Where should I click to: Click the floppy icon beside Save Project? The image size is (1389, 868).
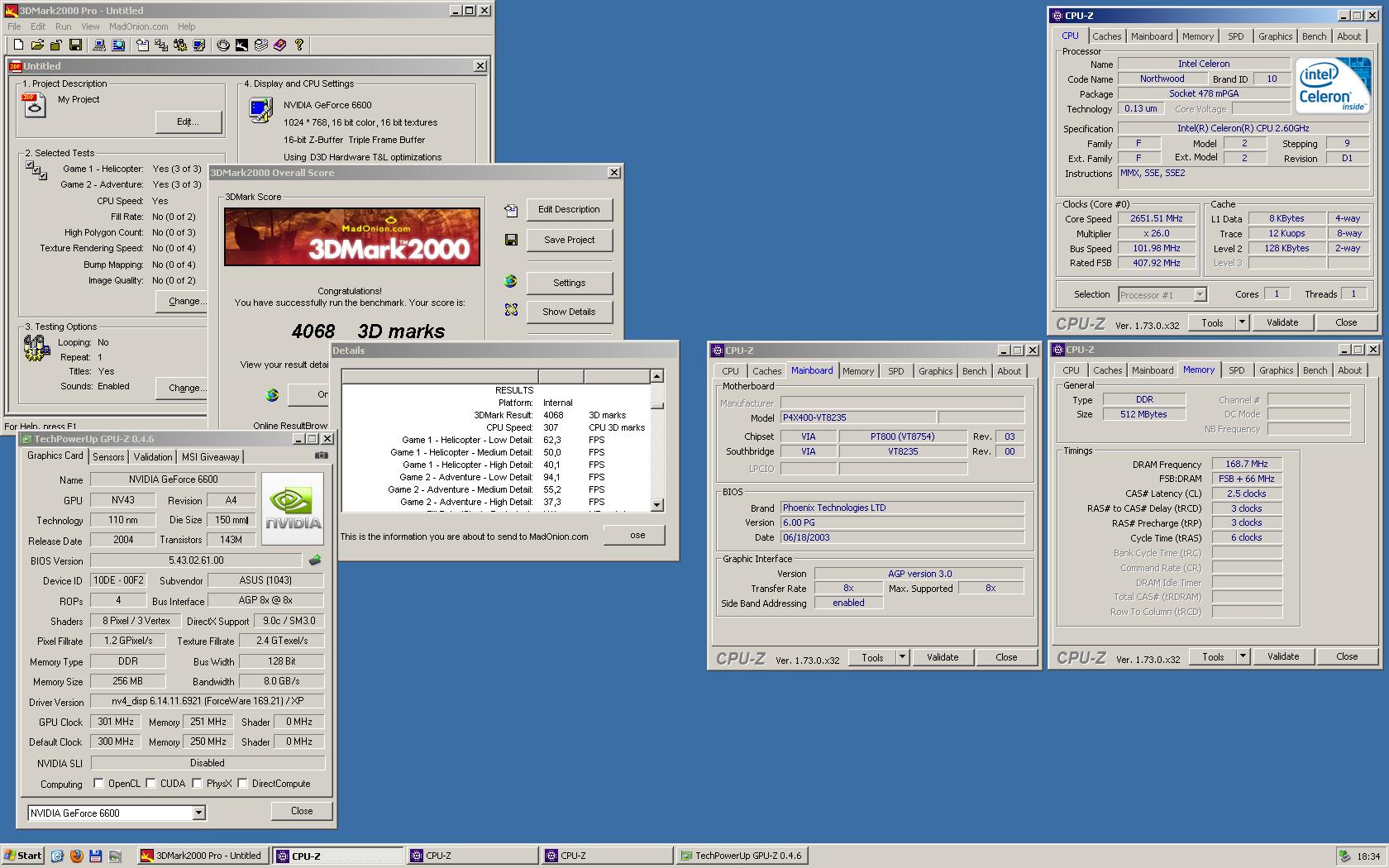coord(511,240)
